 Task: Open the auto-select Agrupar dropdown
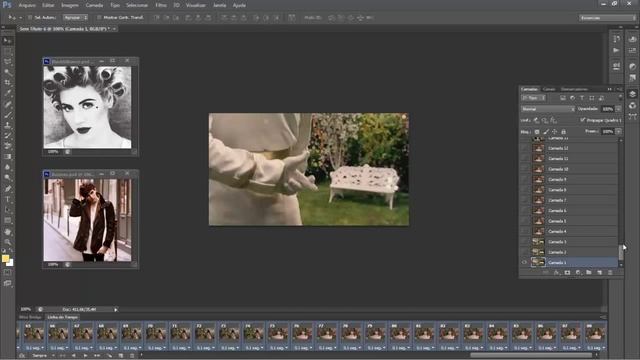pos(75,18)
